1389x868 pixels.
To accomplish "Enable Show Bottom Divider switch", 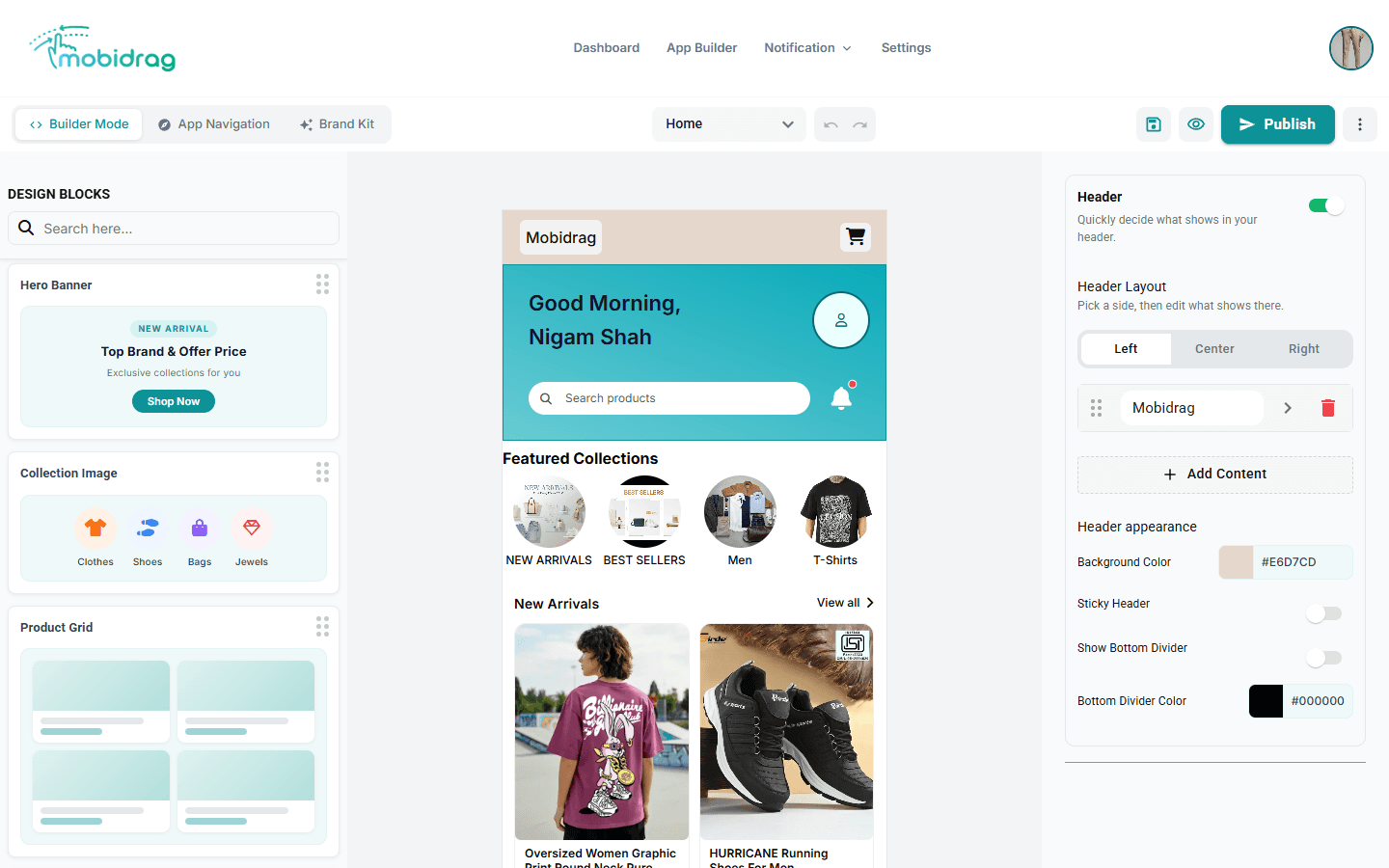I will (1323, 658).
